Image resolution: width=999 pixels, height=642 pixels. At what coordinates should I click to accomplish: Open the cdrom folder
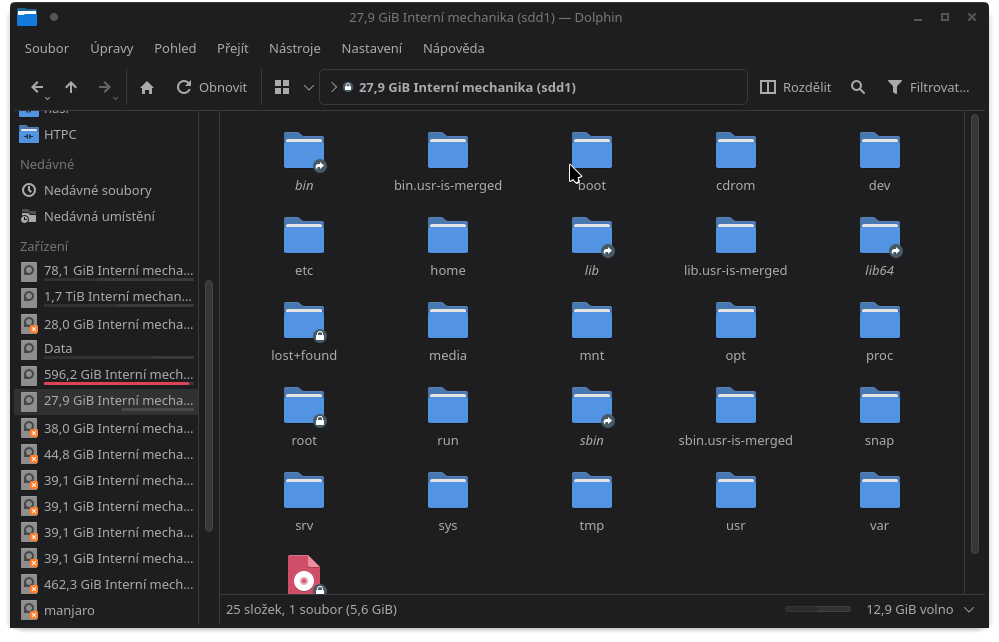tap(735, 160)
